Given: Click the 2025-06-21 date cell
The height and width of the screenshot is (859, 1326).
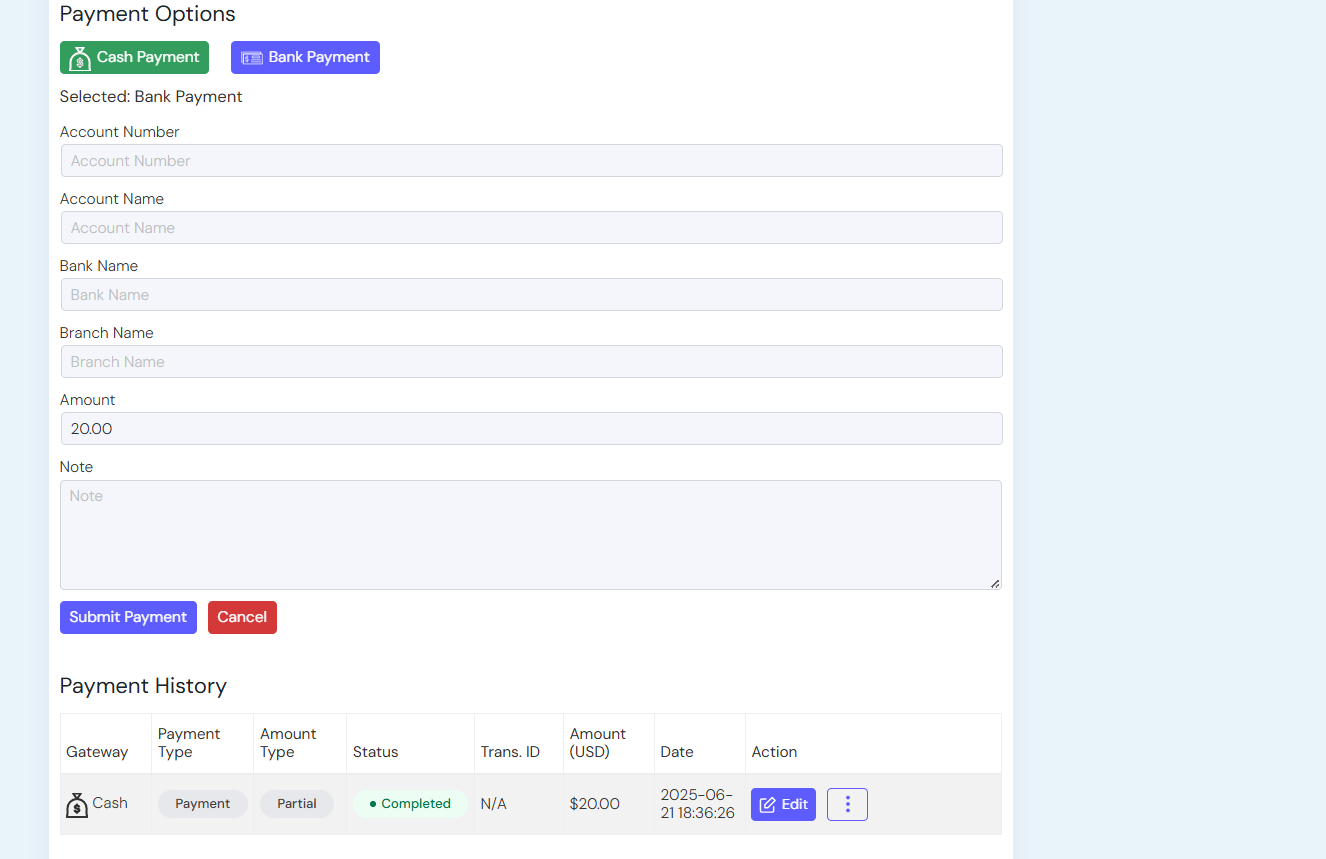Looking at the screenshot, I should tap(698, 804).
